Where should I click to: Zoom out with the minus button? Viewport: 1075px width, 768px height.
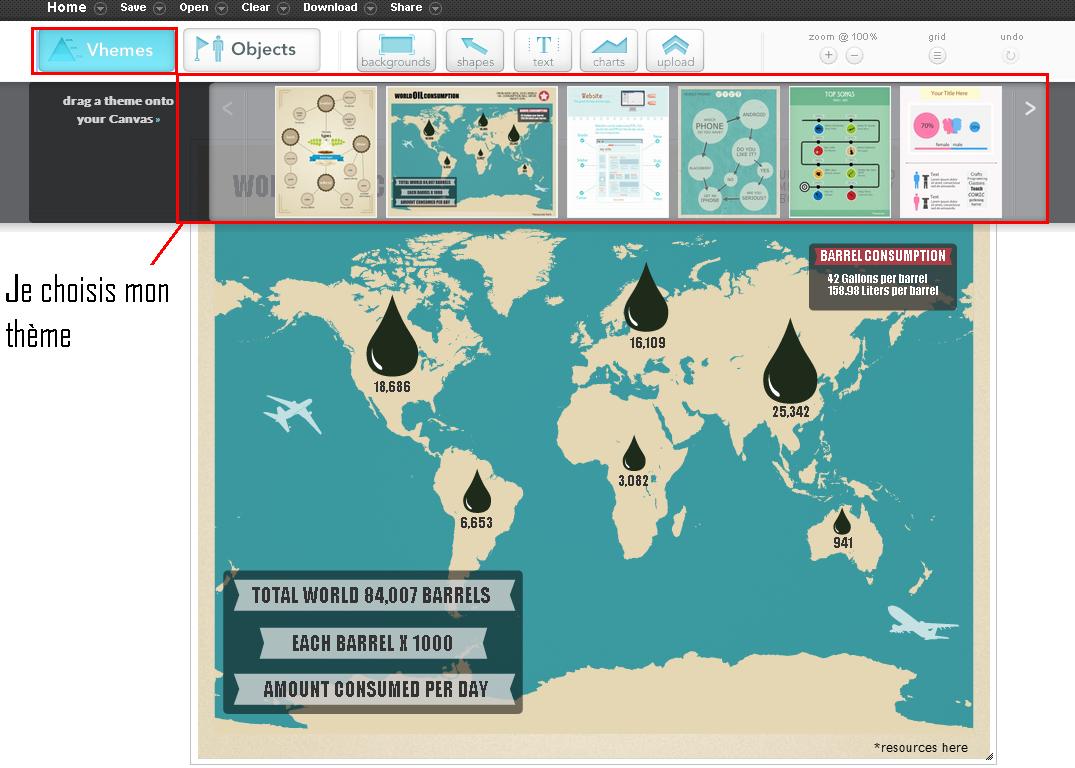(854, 56)
